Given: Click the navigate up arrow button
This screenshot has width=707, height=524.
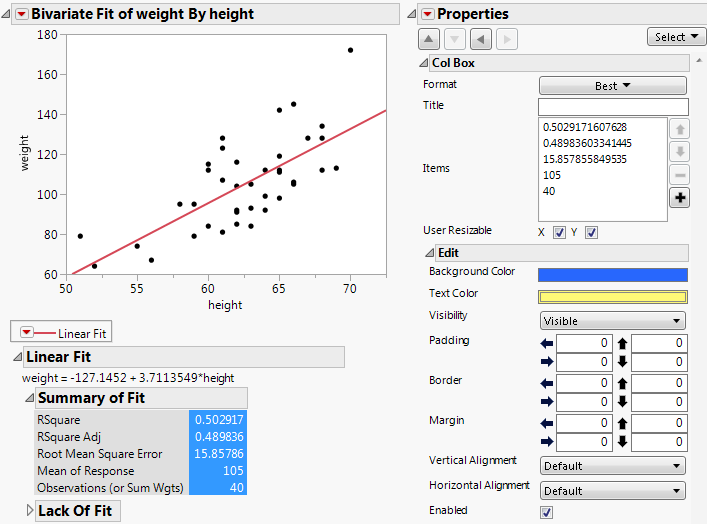Looking at the screenshot, I should 428,39.
